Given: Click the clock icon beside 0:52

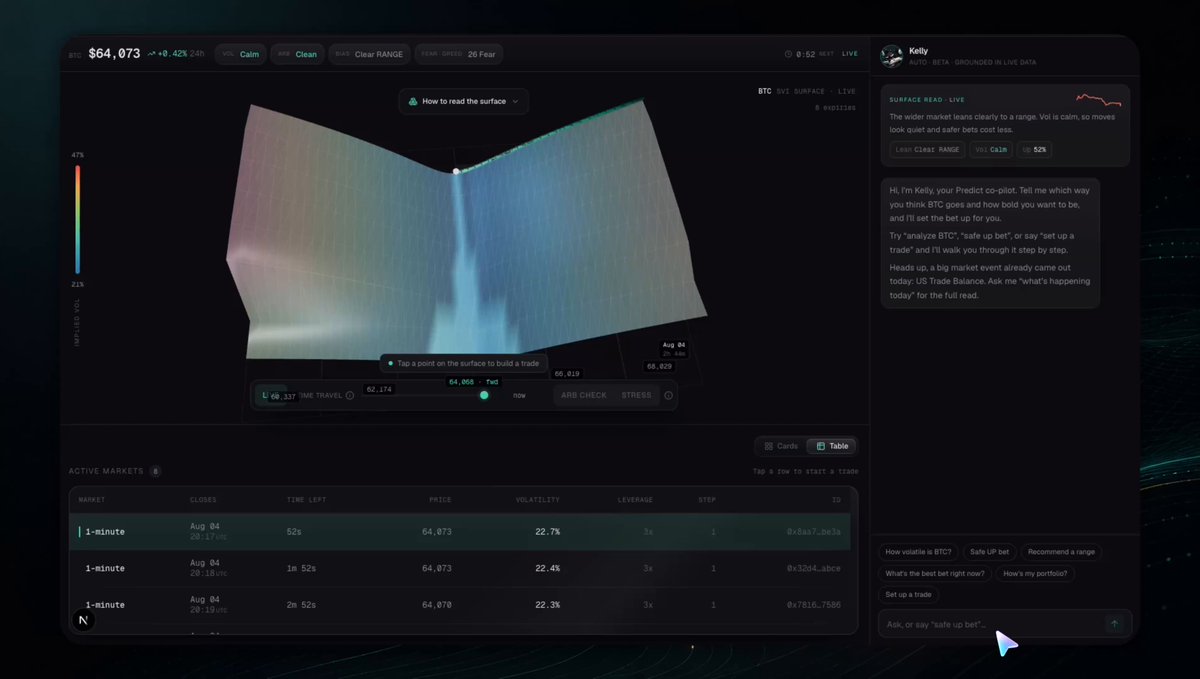Looking at the screenshot, I should coord(789,54).
